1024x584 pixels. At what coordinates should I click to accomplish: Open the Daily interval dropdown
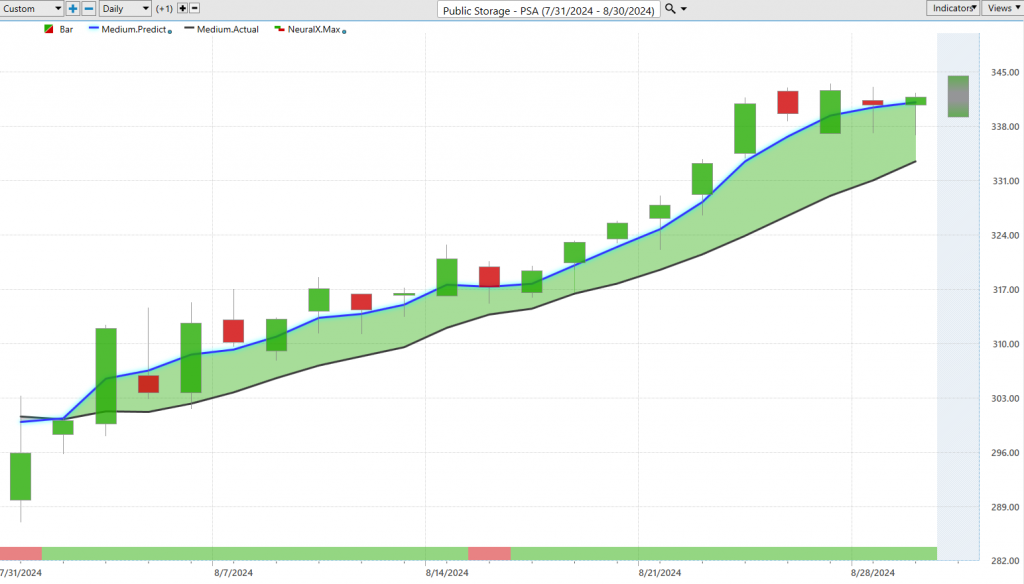[x=125, y=8]
